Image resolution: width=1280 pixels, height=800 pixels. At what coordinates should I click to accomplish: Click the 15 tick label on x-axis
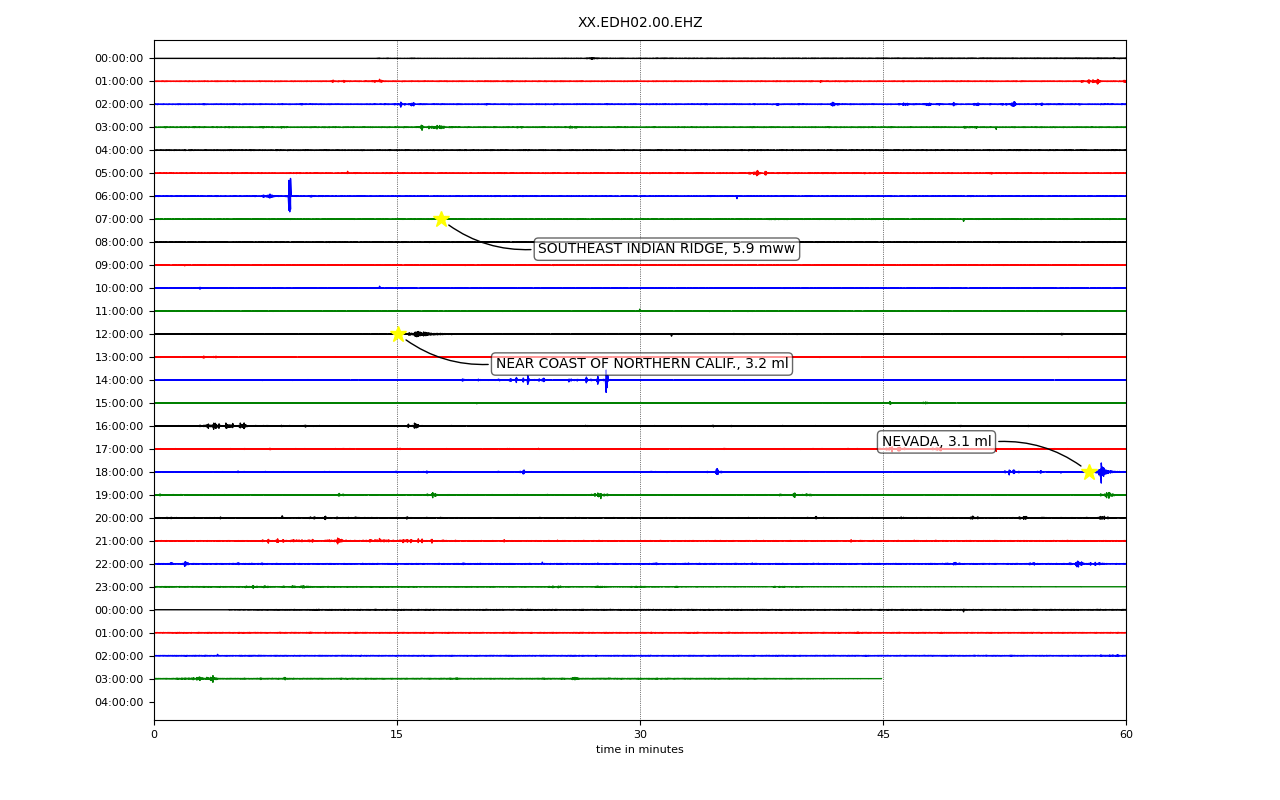pos(397,735)
